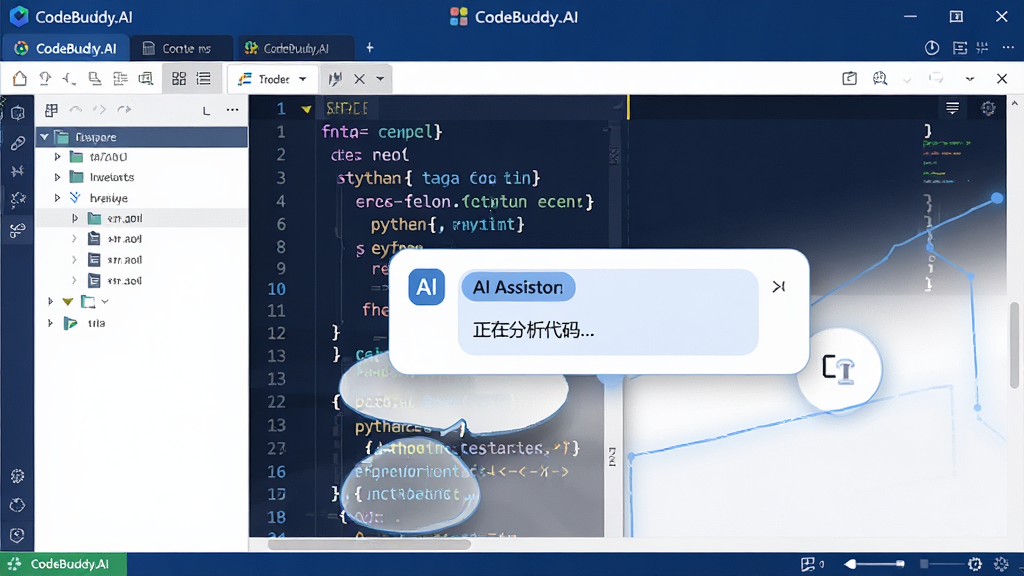Open the chevron dropdown in right toolbar
Image resolution: width=1024 pixels, height=576 pixels.
[970, 79]
